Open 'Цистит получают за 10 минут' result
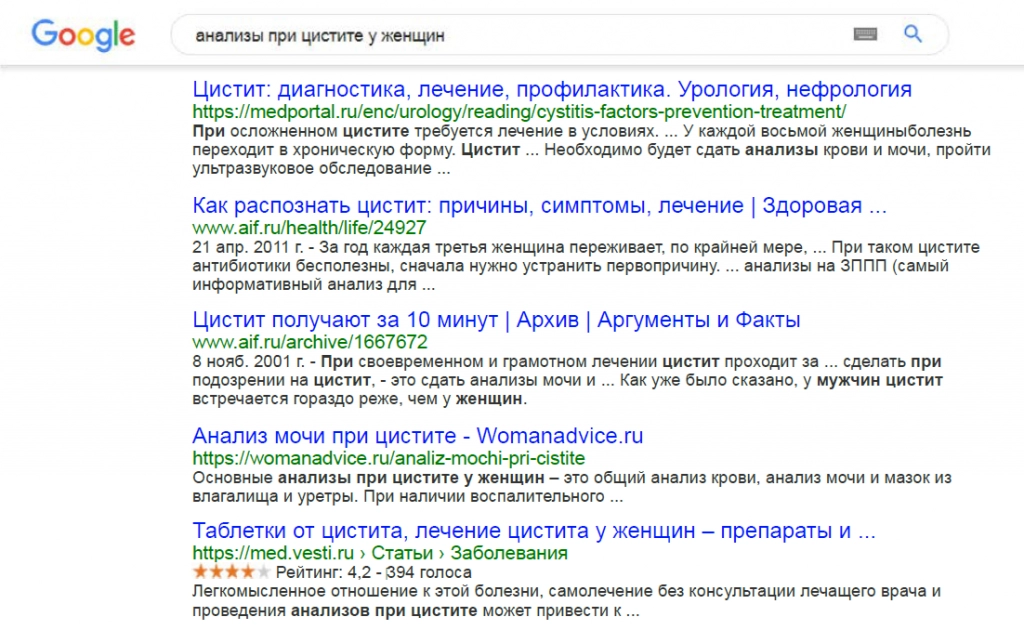Viewport: 1024px width, 630px height. coord(496,320)
